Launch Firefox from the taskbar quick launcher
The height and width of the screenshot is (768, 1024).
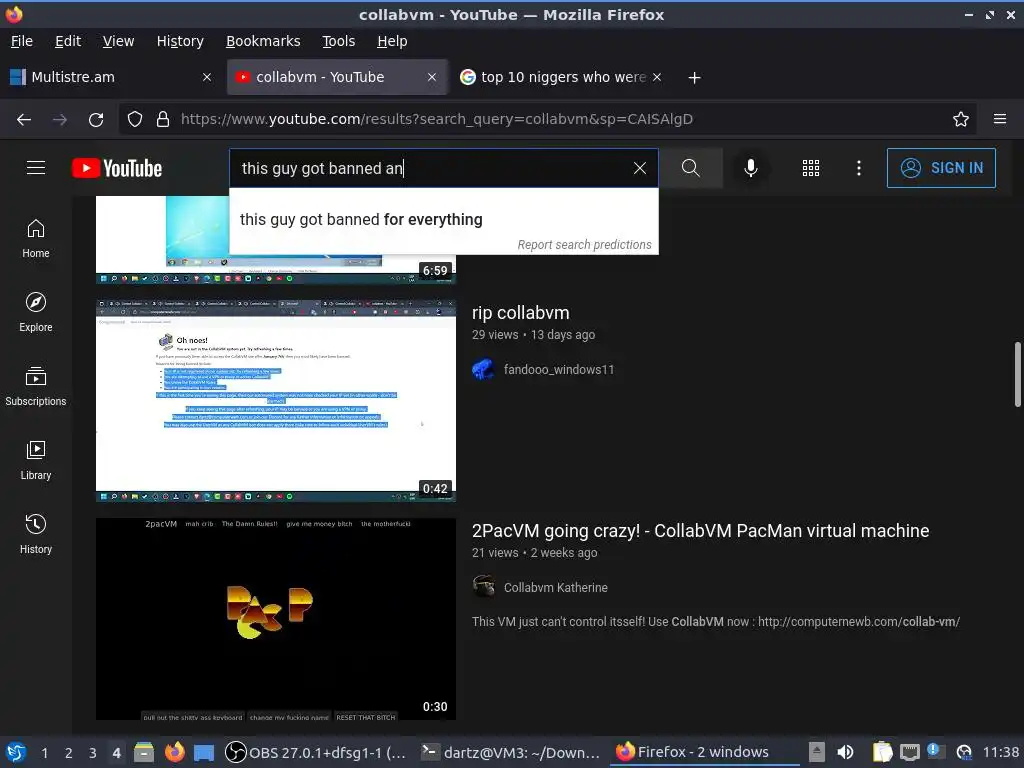pos(174,752)
